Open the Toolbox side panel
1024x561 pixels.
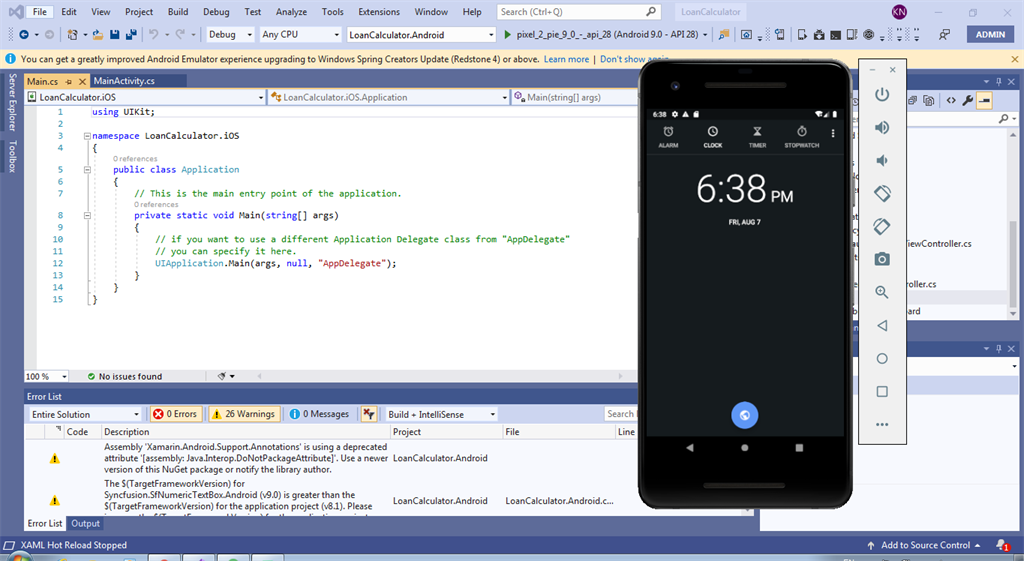[x=12, y=156]
